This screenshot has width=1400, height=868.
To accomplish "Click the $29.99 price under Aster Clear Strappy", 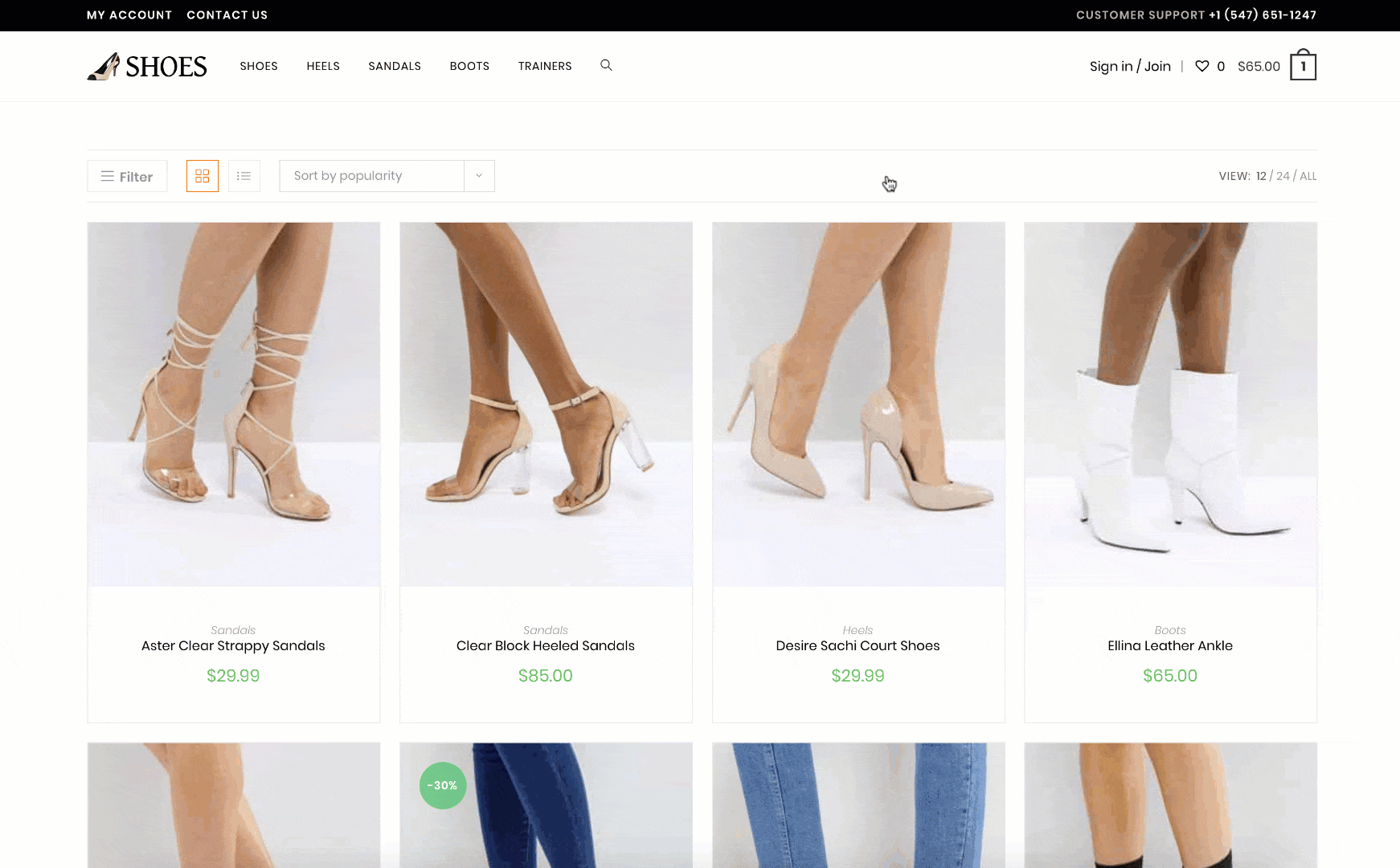I will click(233, 676).
